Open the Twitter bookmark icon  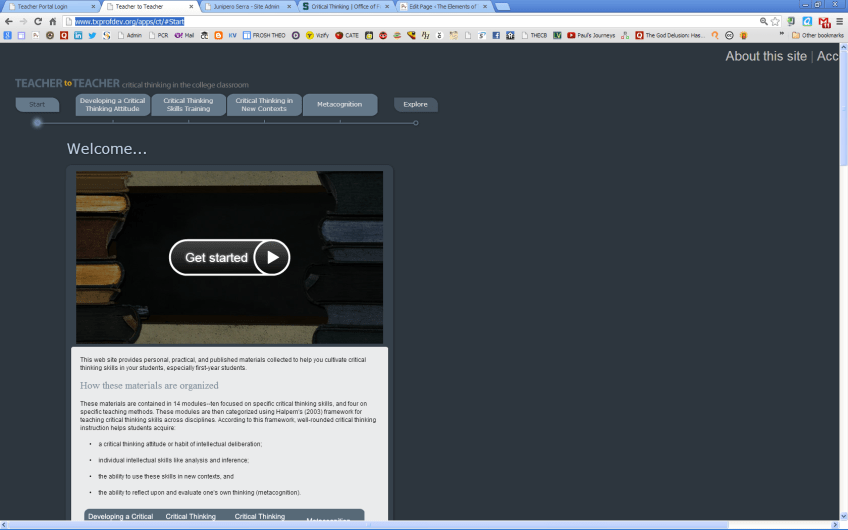[x=92, y=35]
